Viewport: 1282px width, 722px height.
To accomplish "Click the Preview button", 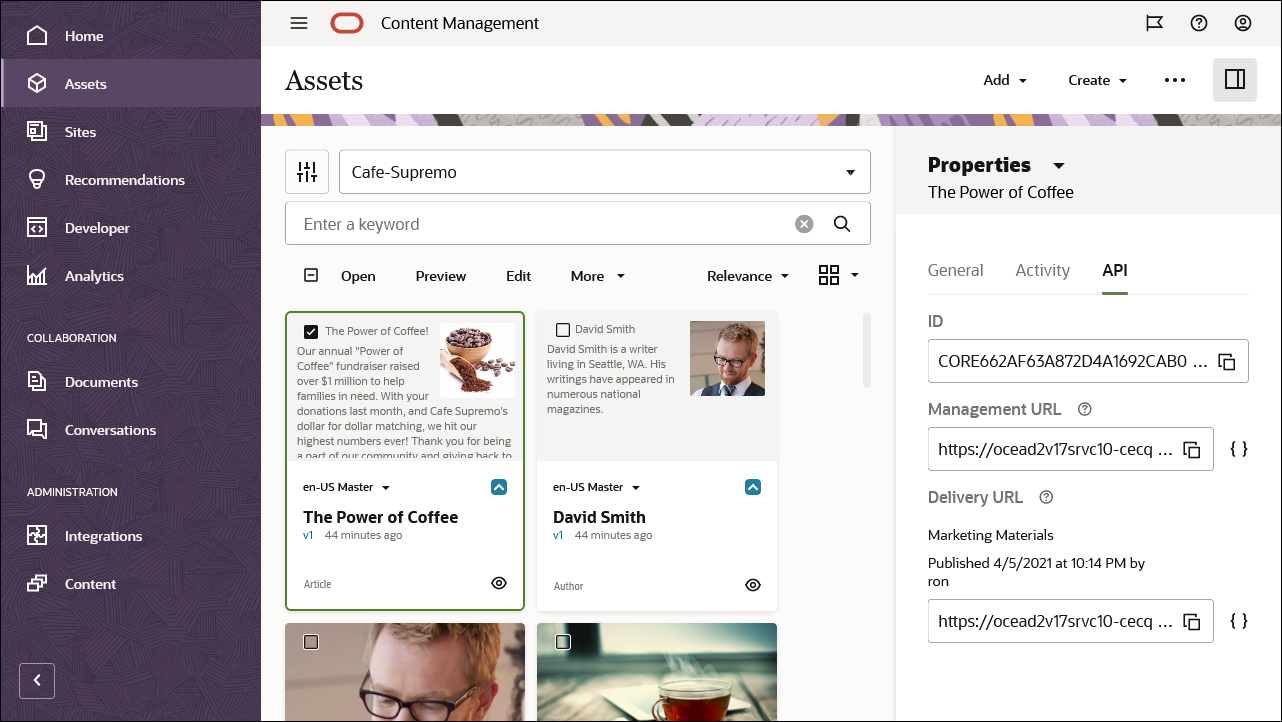I will point(441,276).
